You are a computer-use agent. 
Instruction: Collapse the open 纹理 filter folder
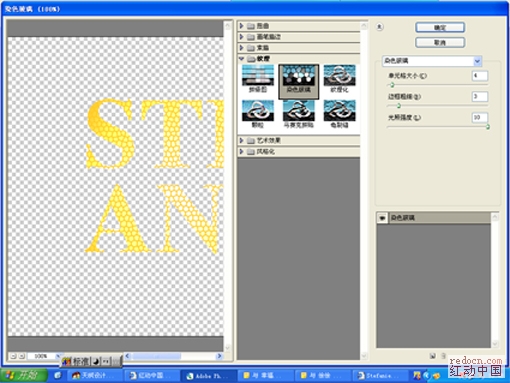pyautogui.click(x=242, y=59)
